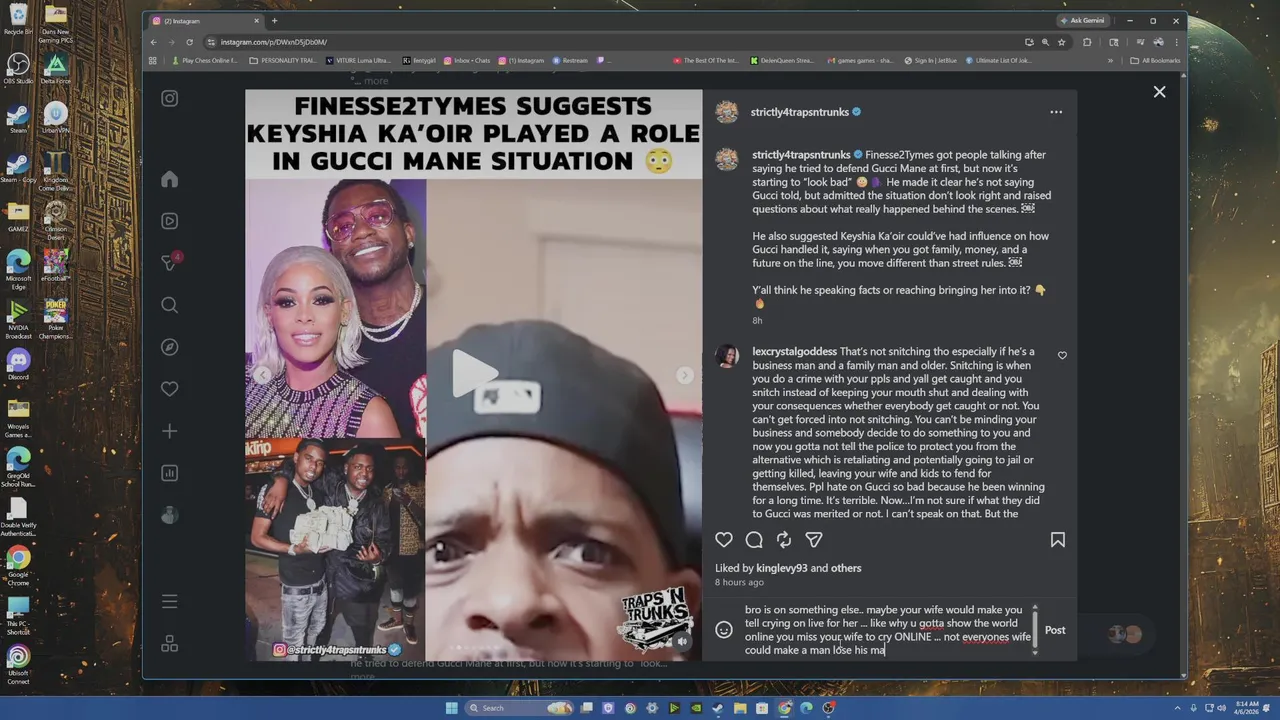Open the Windows Start menu
The height and width of the screenshot is (720, 1280).
pyautogui.click(x=451, y=708)
